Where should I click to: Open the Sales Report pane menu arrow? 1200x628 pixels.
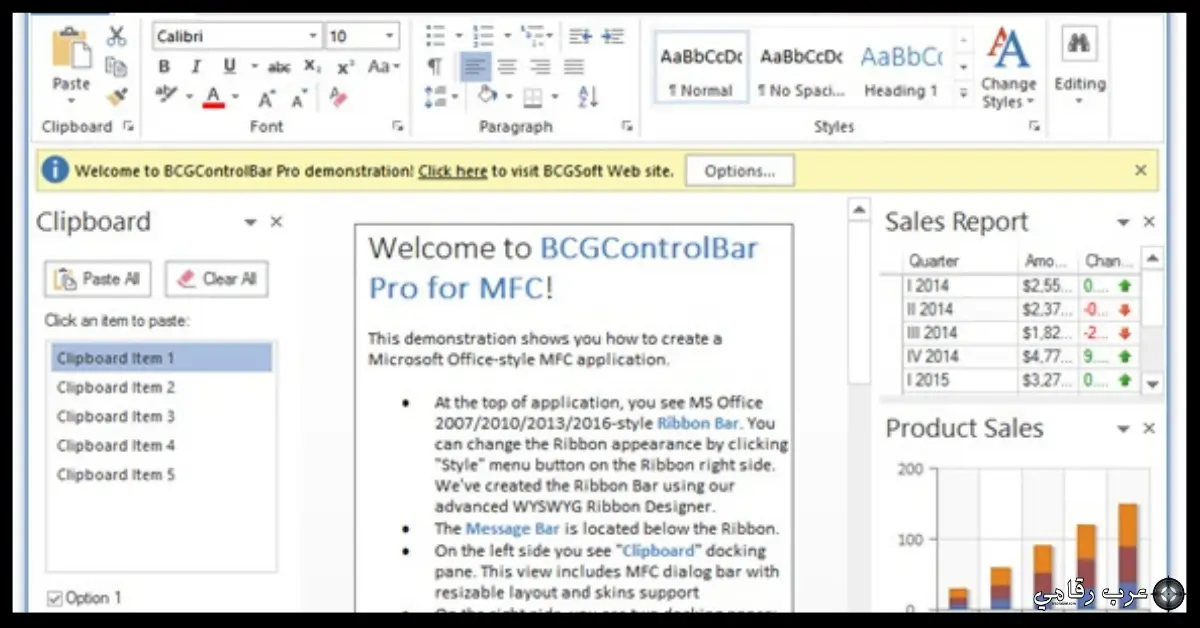(x=1123, y=223)
